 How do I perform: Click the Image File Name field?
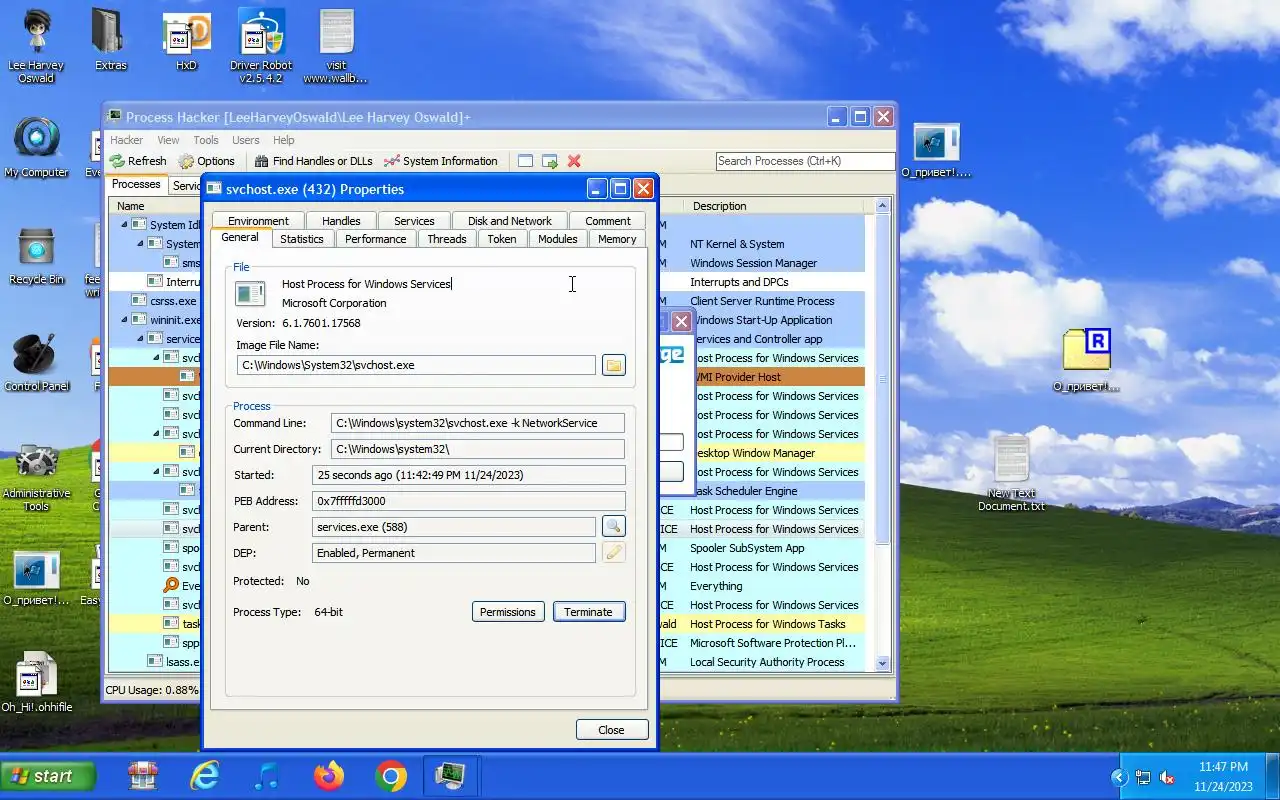point(416,365)
